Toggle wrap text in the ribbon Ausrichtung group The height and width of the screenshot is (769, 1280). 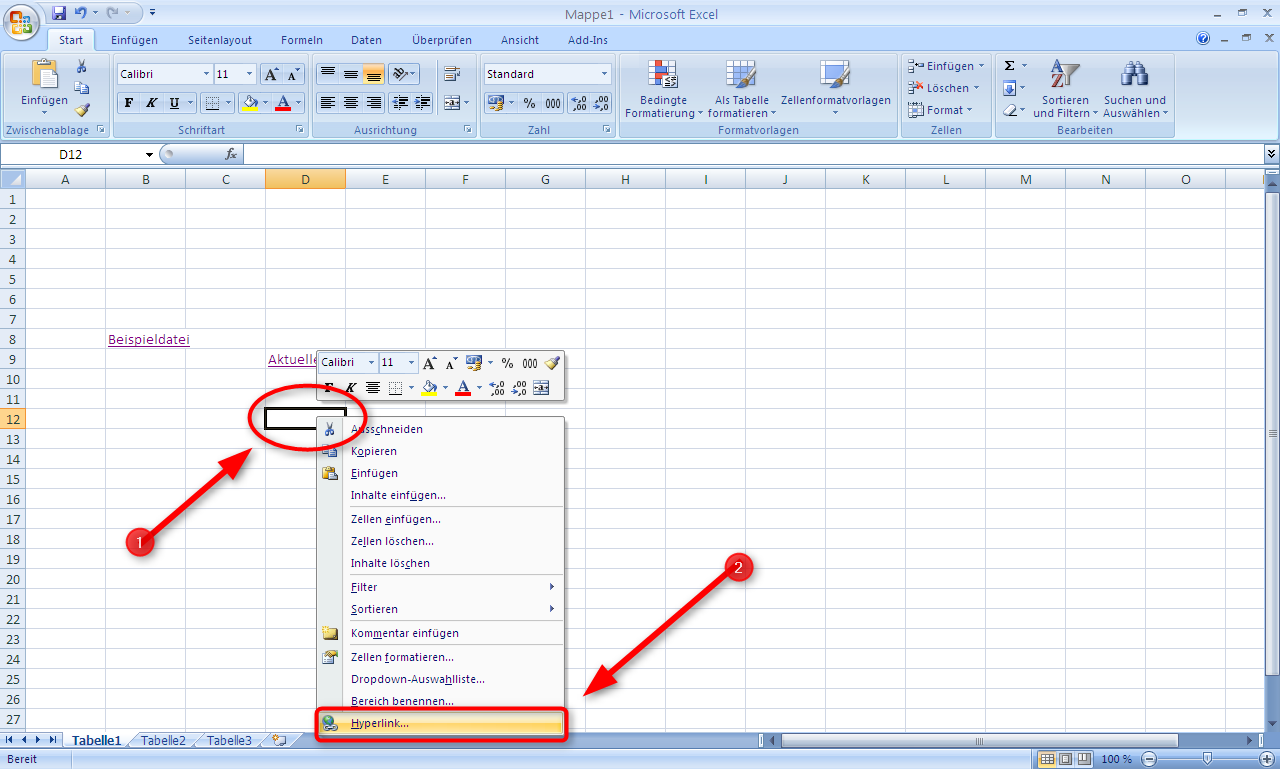451,74
